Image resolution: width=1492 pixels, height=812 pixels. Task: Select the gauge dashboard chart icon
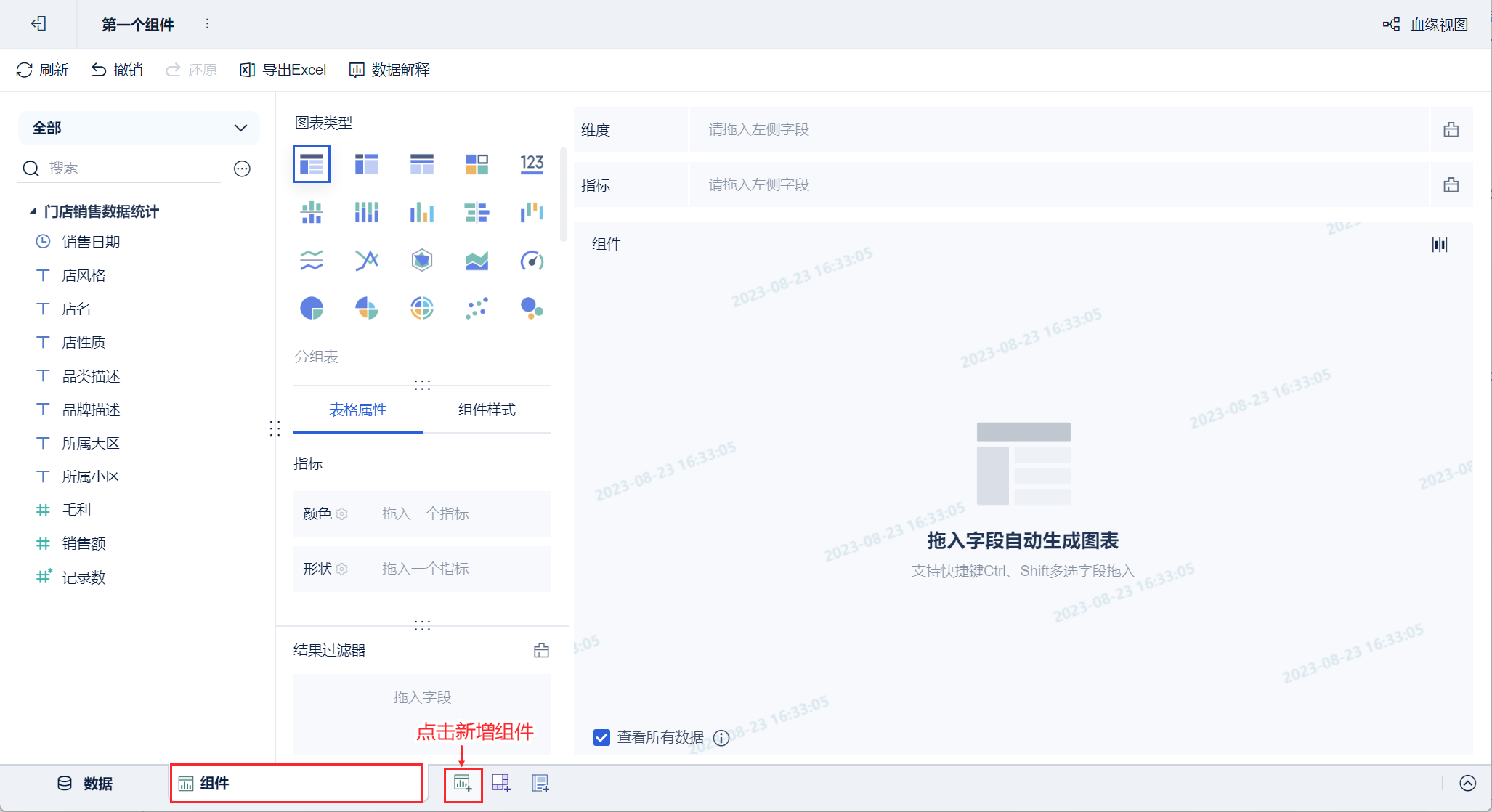[x=532, y=260]
